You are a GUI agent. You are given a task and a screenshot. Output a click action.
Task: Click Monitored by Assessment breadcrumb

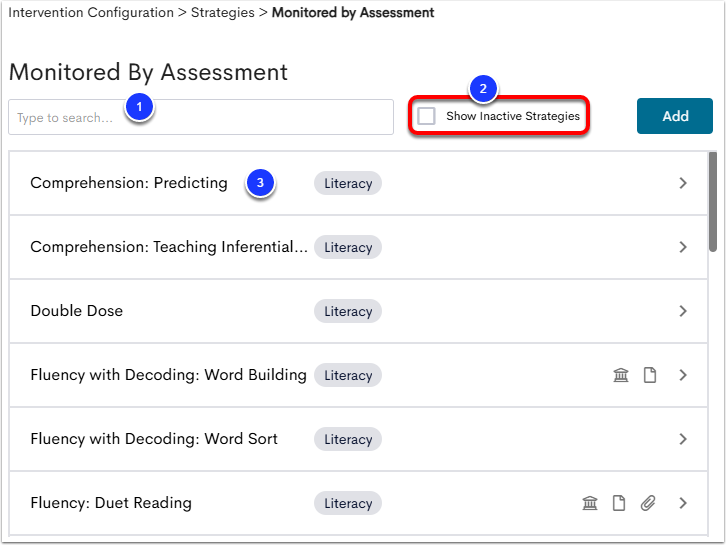[x=353, y=13]
